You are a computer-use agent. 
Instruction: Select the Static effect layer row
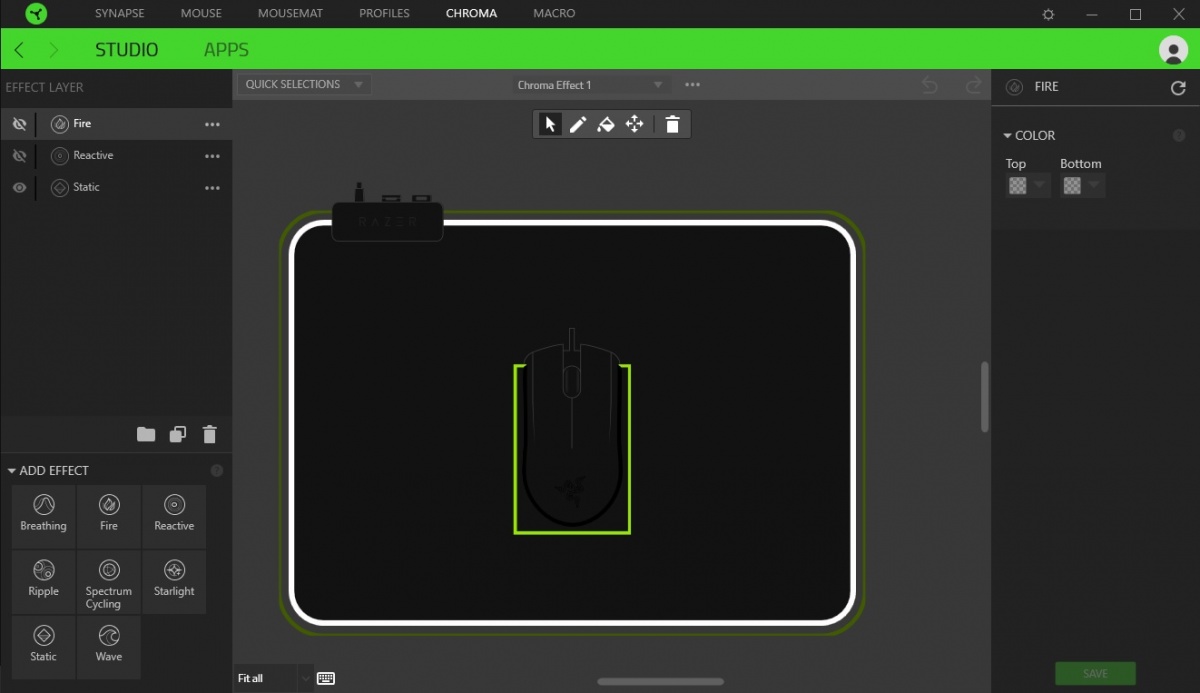[x=116, y=188]
